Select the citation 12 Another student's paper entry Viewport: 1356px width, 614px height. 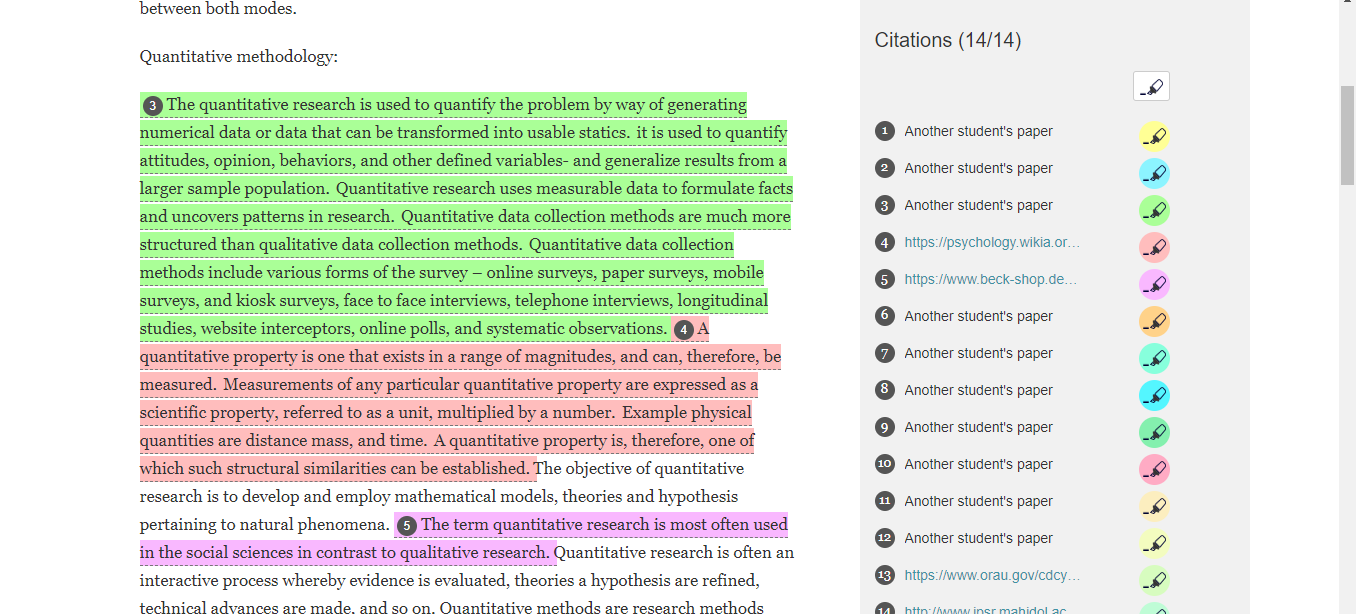click(x=978, y=538)
